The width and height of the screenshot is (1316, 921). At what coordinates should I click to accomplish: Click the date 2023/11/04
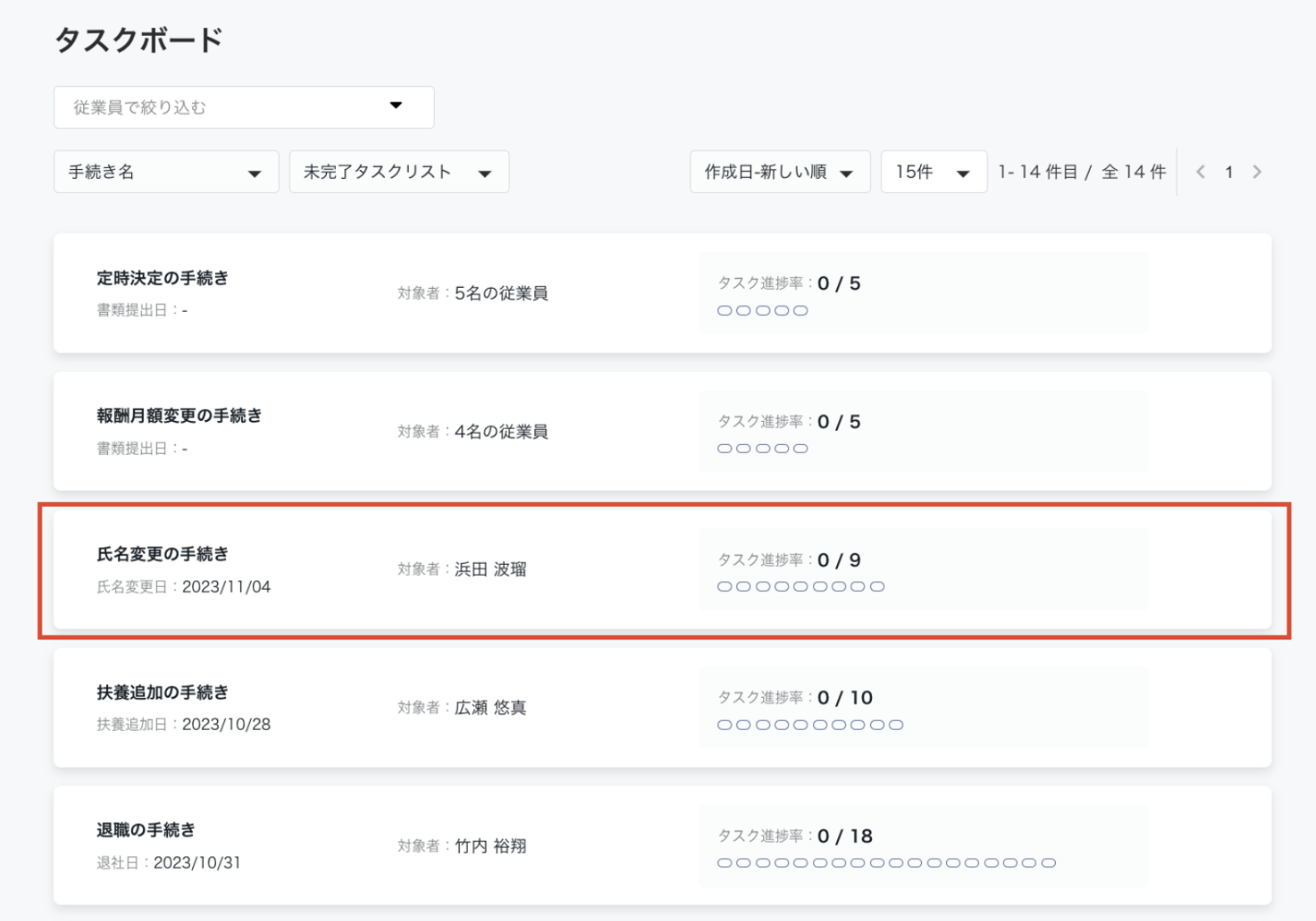click(226, 587)
